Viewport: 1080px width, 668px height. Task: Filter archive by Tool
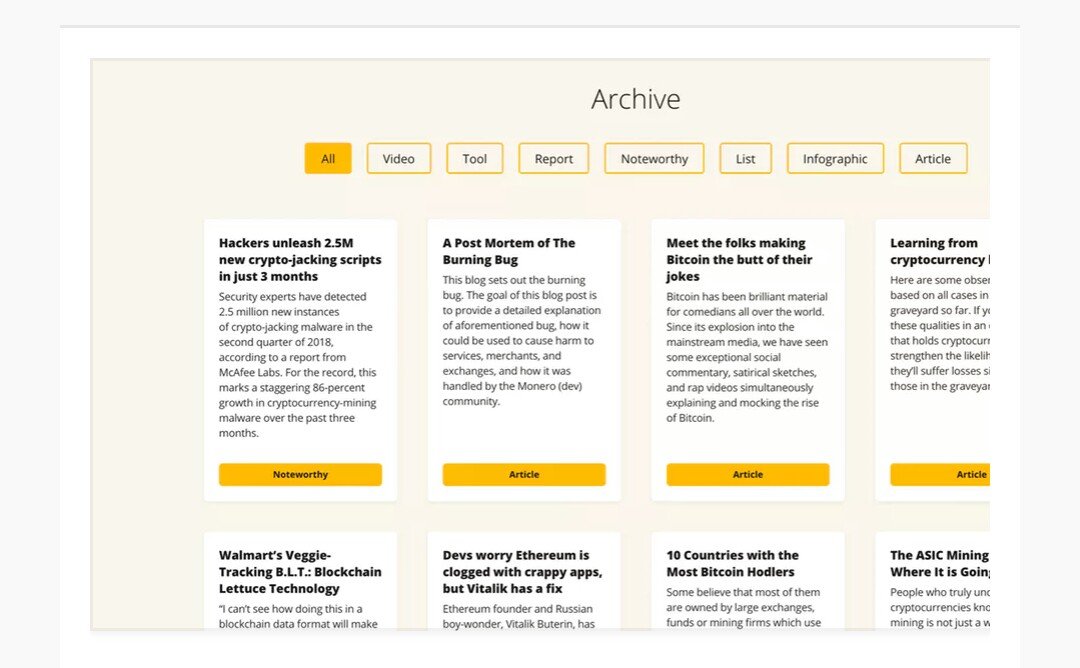[x=475, y=158]
